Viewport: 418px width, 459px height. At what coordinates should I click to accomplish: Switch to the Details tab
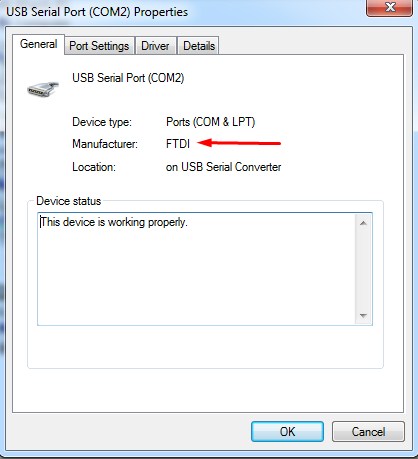pyautogui.click(x=199, y=46)
